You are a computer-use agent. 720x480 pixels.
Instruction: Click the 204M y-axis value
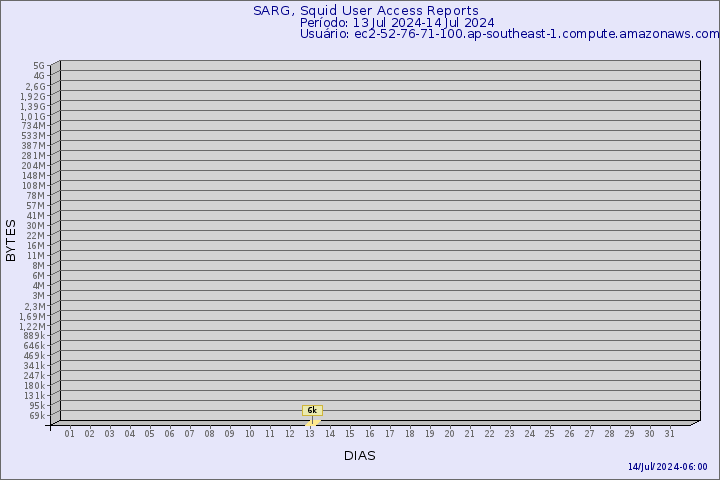click(34, 166)
